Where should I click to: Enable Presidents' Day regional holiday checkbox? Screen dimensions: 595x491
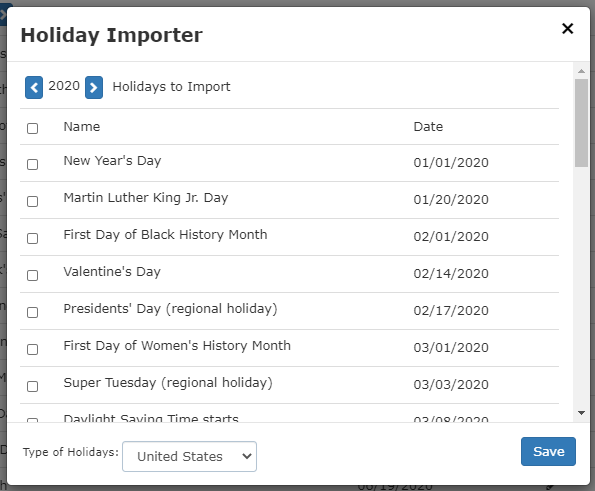33,312
